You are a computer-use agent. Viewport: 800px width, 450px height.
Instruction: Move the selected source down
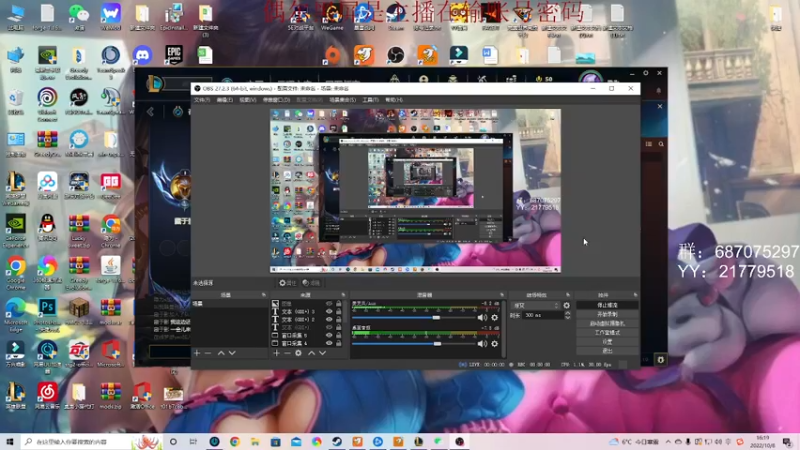(x=322, y=353)
